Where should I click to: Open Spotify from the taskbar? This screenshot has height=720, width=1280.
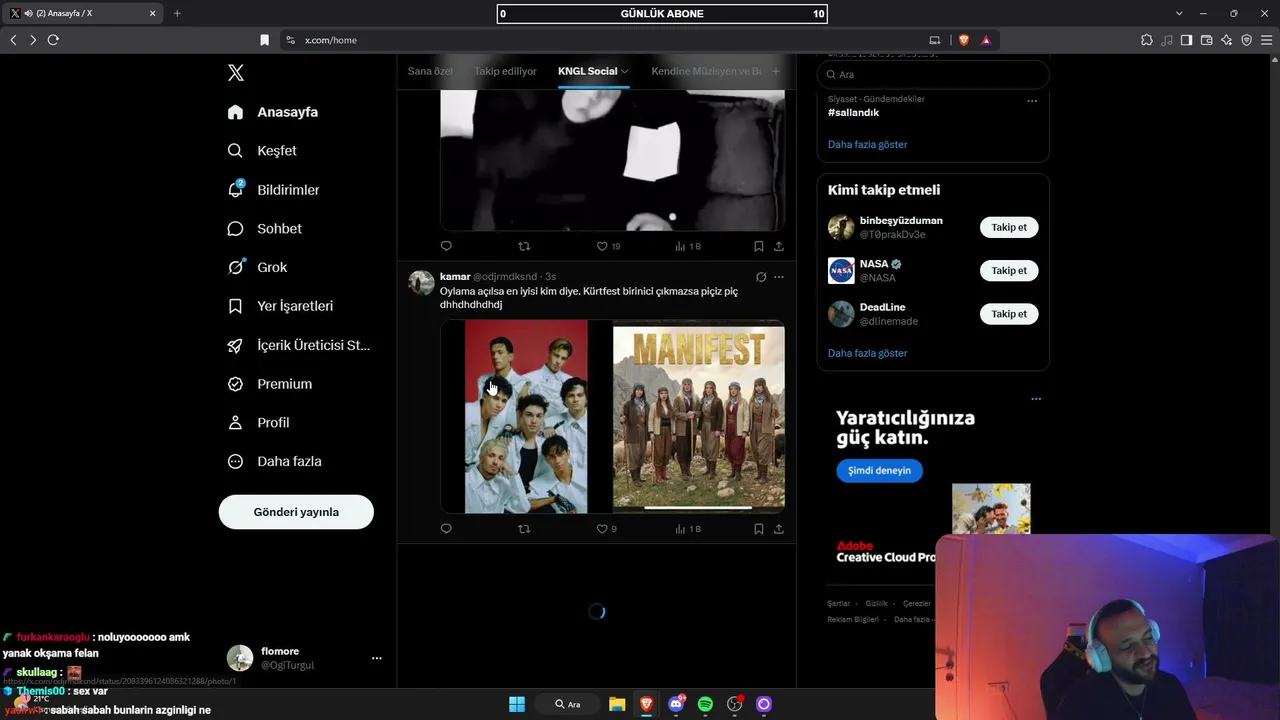[705, 705]
